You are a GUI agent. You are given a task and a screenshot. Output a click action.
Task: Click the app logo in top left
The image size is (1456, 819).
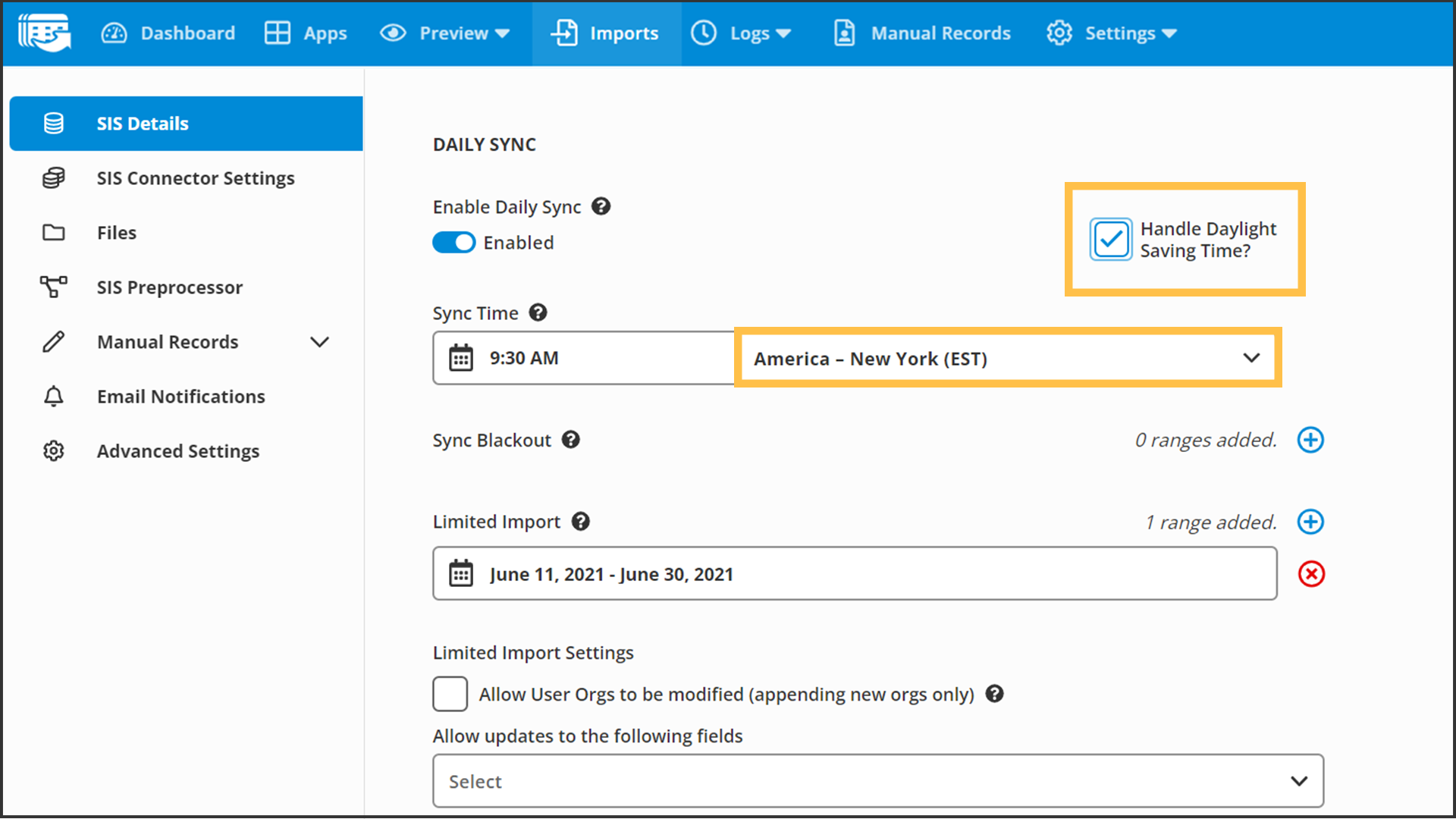coord(45,33)
